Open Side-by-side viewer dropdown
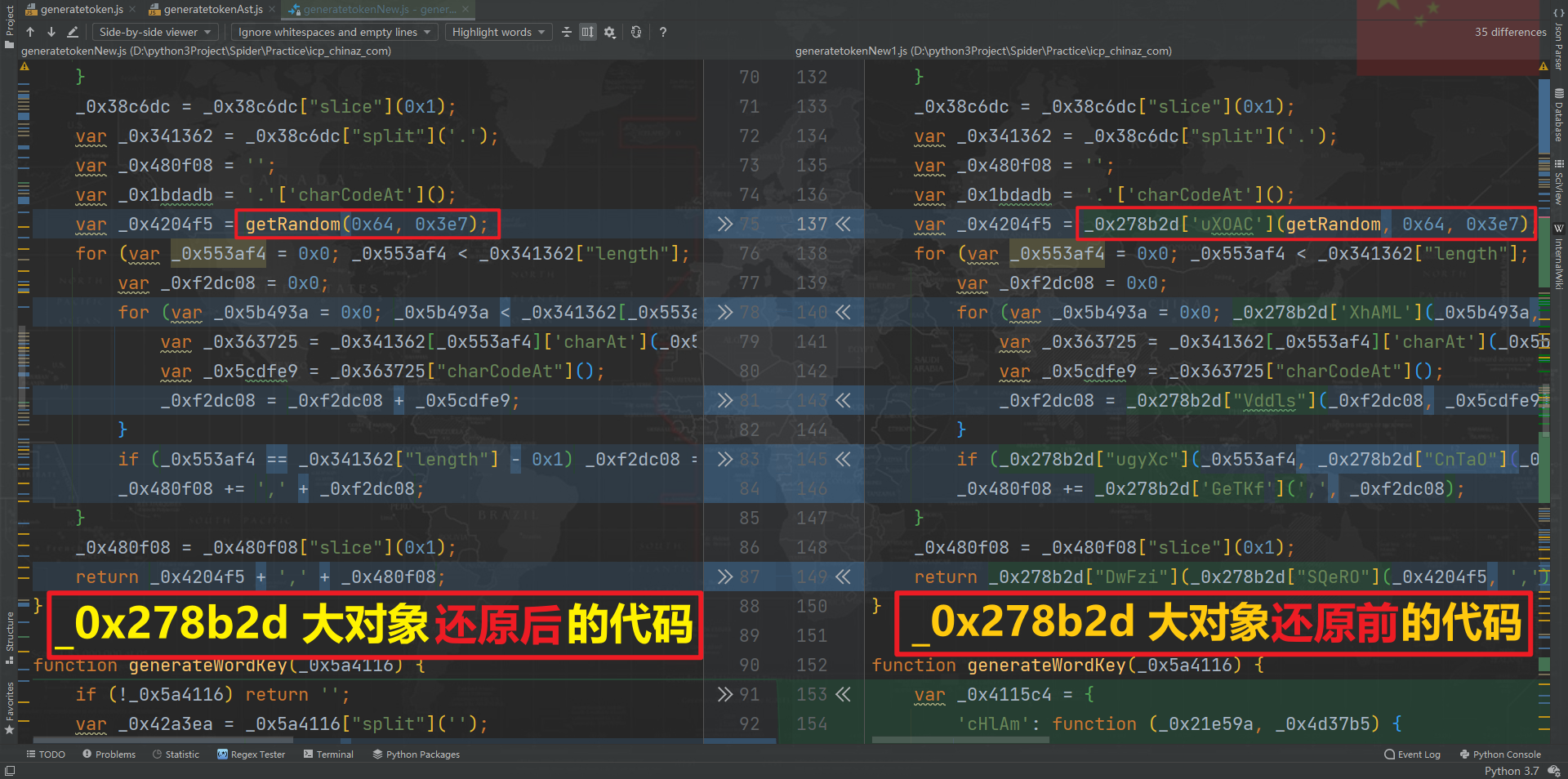 (x=154, y=32)
